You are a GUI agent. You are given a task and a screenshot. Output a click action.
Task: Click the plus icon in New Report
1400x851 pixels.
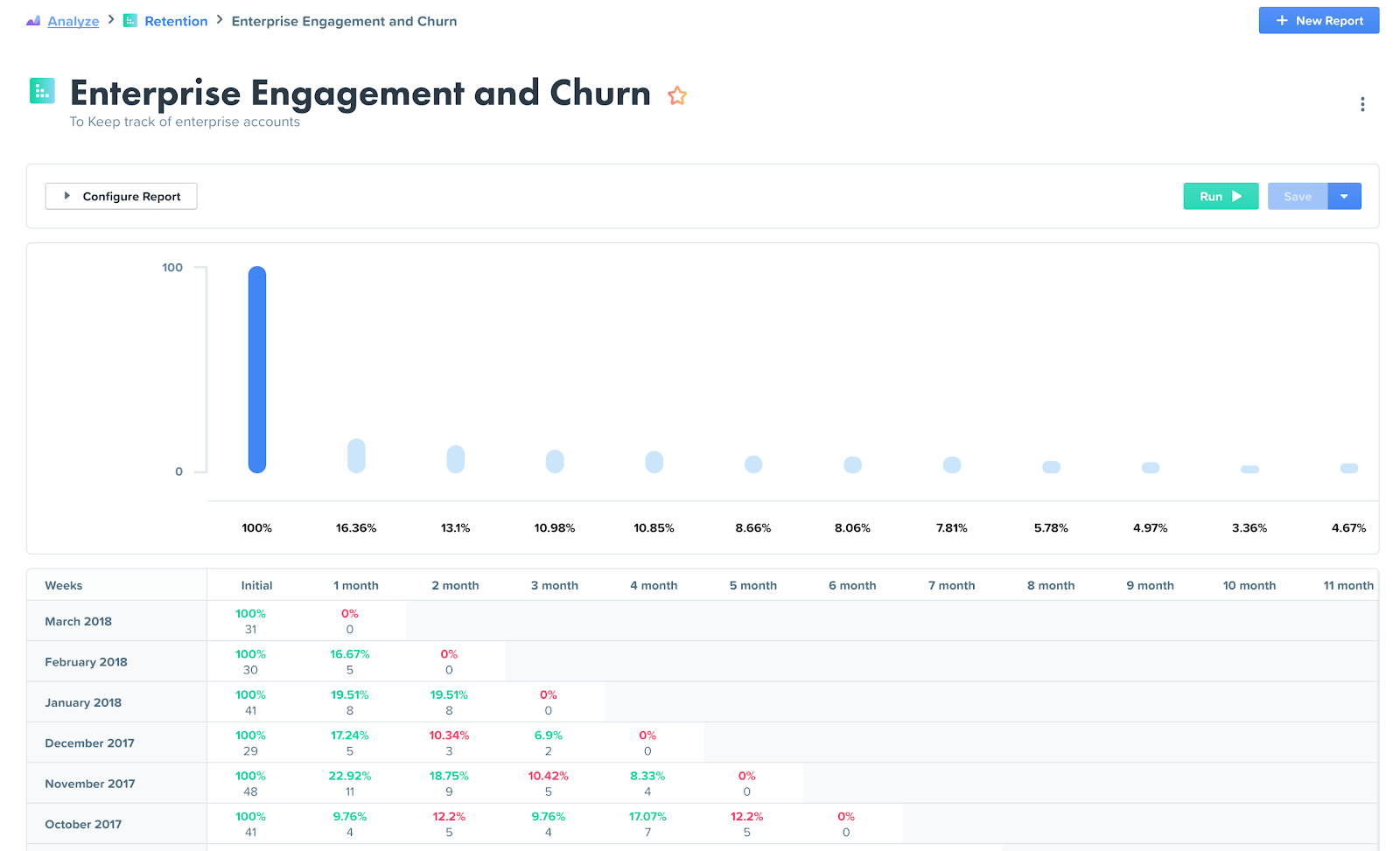[1282, 20]
